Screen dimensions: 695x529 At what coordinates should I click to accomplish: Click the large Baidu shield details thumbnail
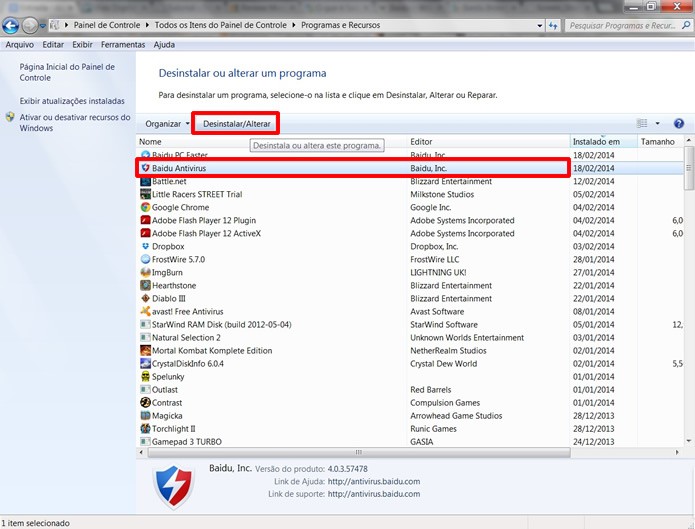click(174, 486)
